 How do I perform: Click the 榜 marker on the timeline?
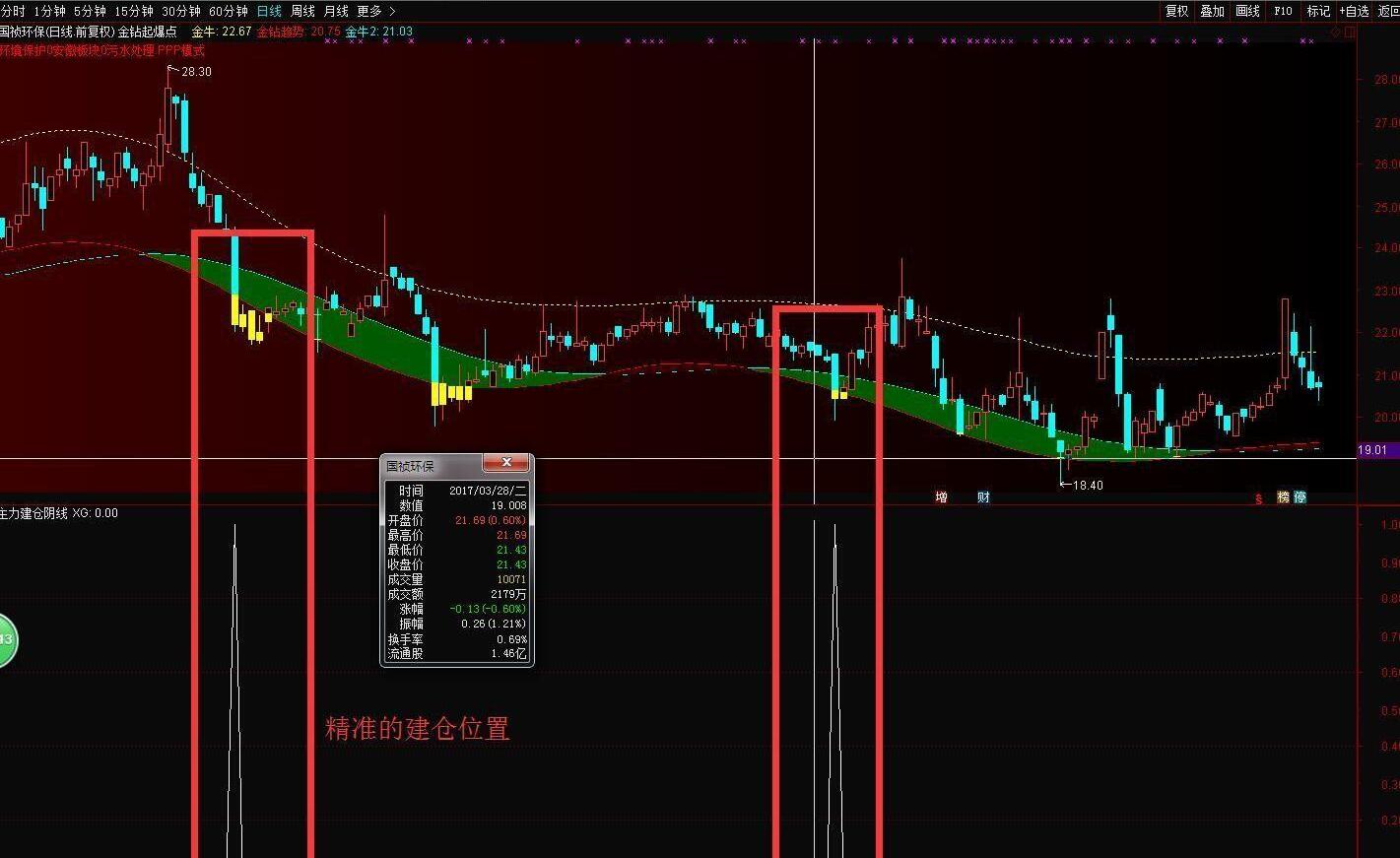pyautogui.click(x=1284, y=497)
